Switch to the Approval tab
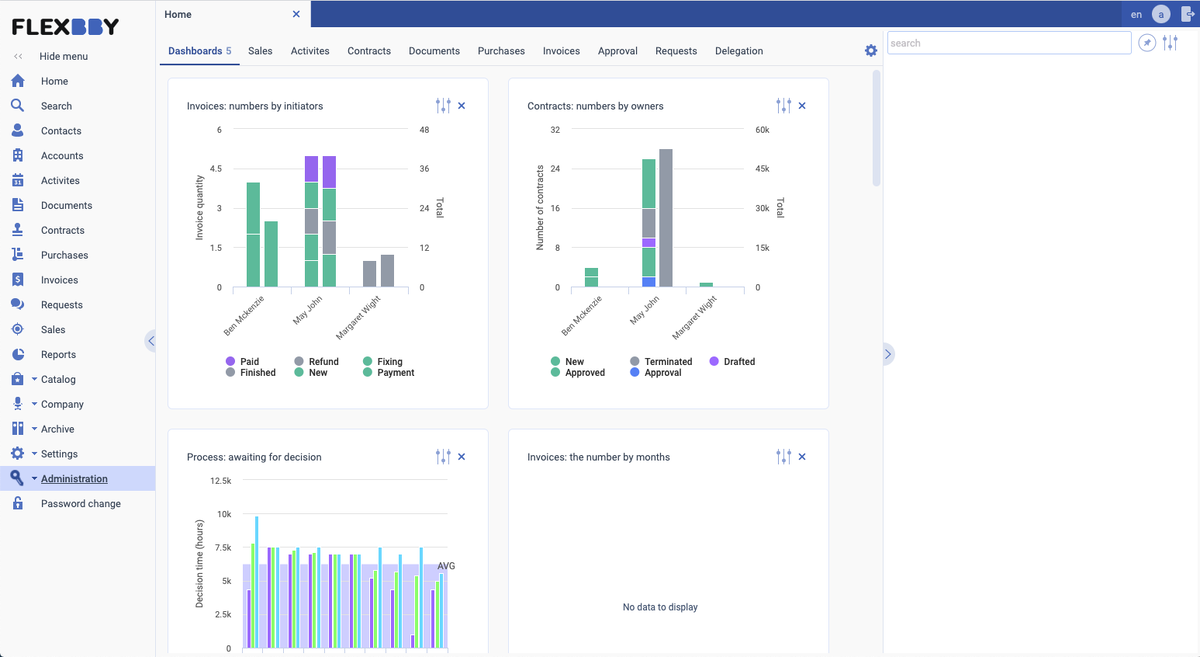This screenshot has height=657, width=1200. tap(617, 51)
